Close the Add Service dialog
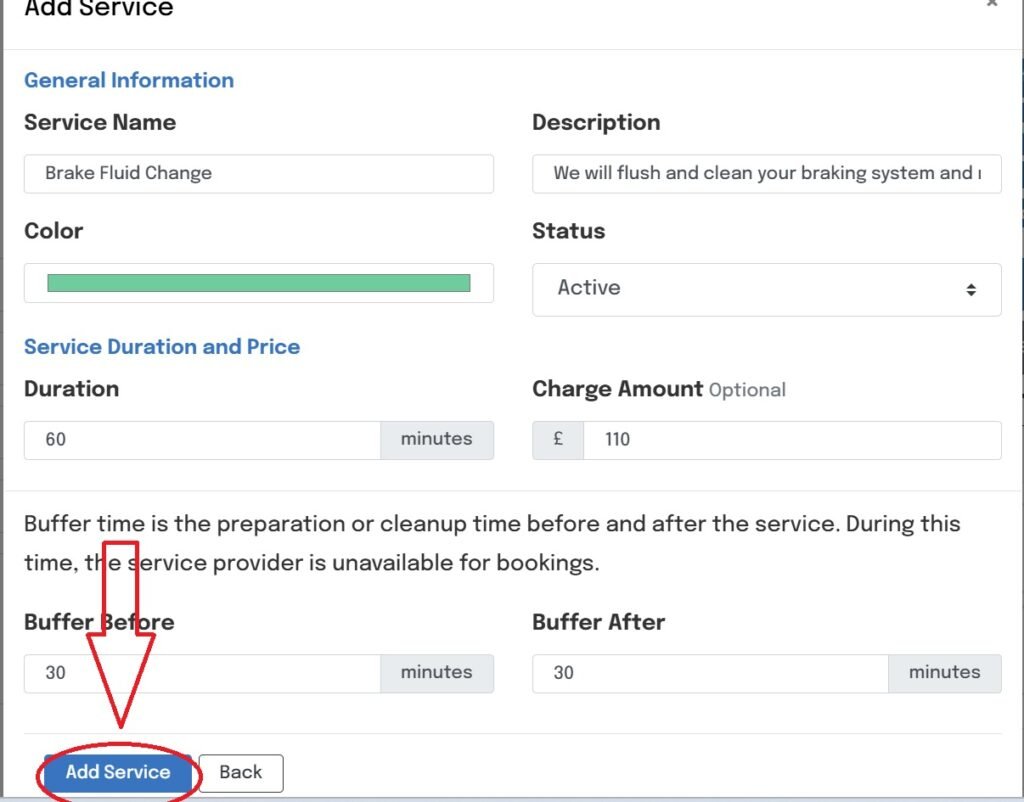 (x=991, y=5)
